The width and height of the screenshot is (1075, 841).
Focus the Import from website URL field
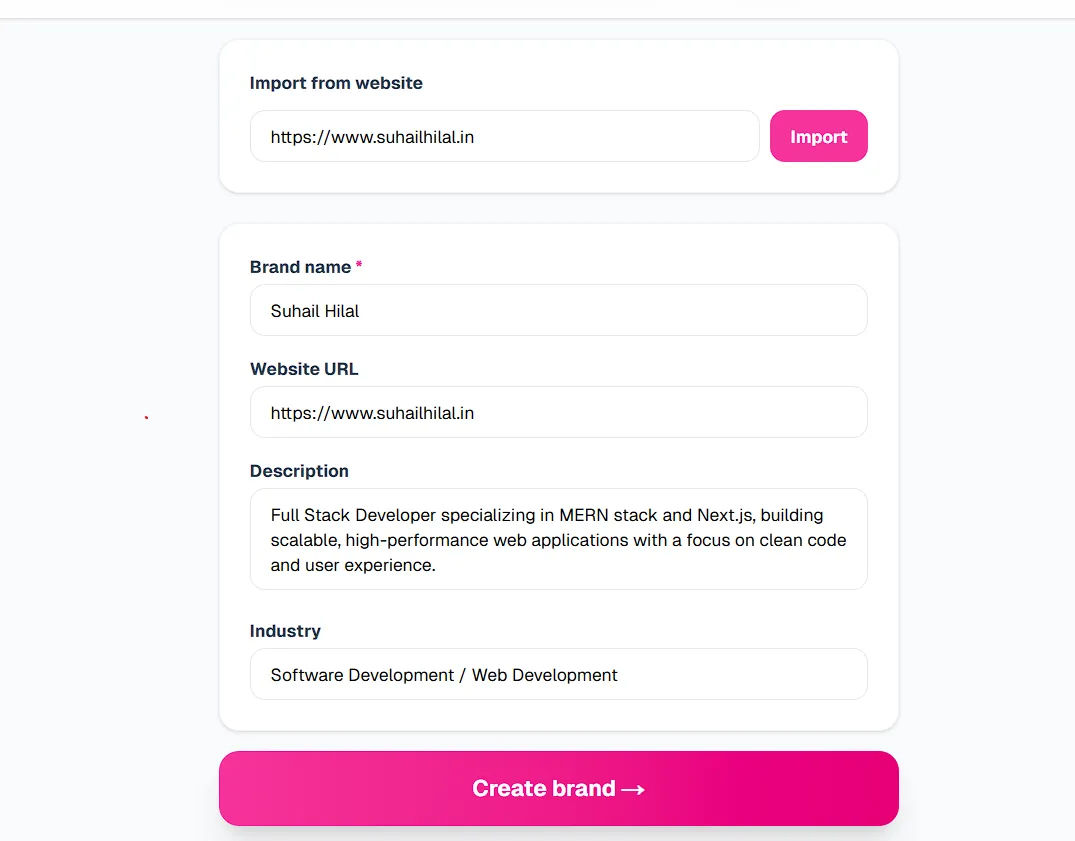(504, 136)
